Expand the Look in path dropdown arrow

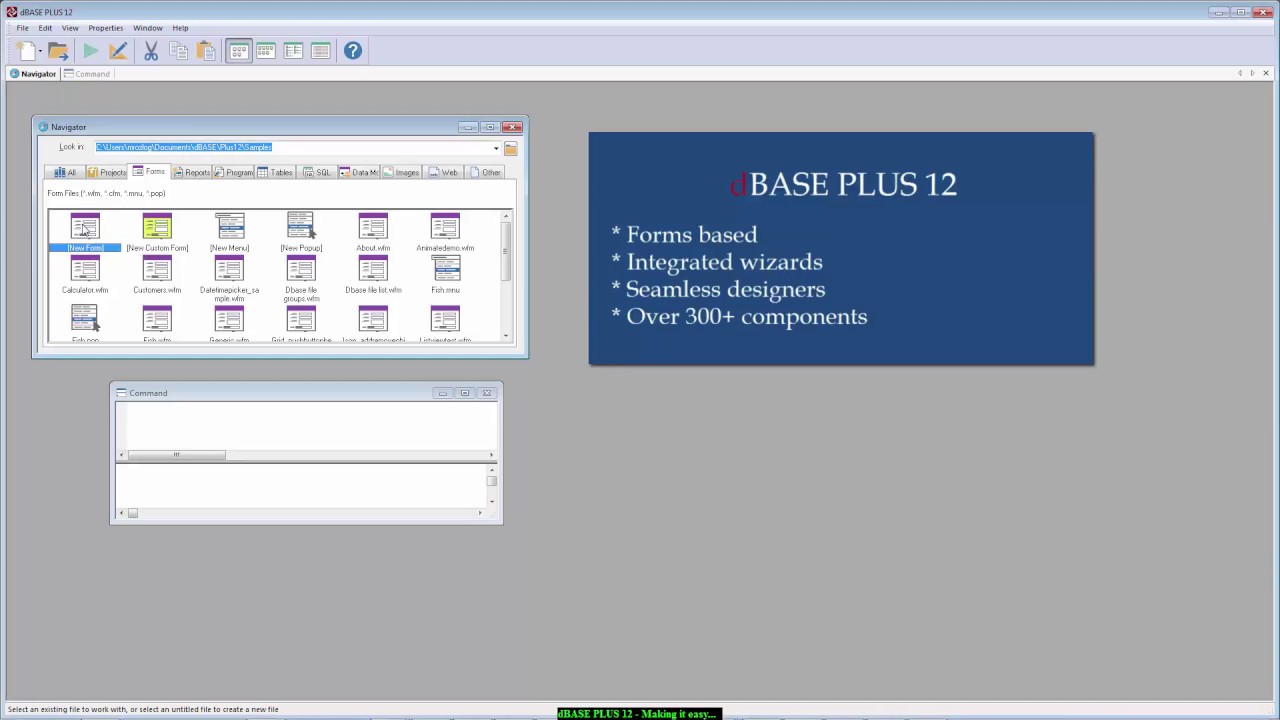pyautogui.click(x=496, y=148)
